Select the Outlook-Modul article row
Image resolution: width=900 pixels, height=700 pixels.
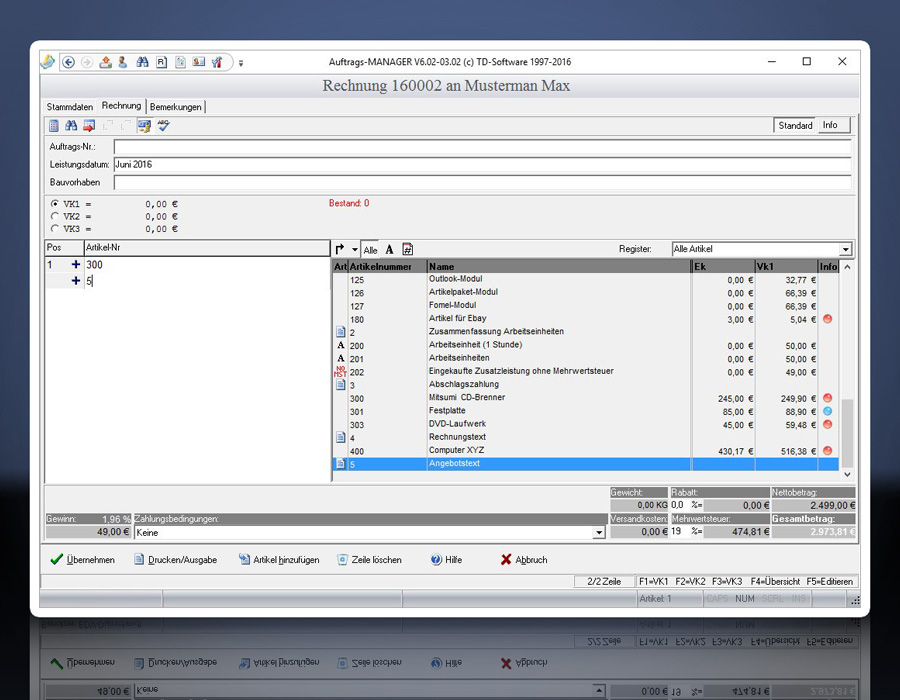585,279
